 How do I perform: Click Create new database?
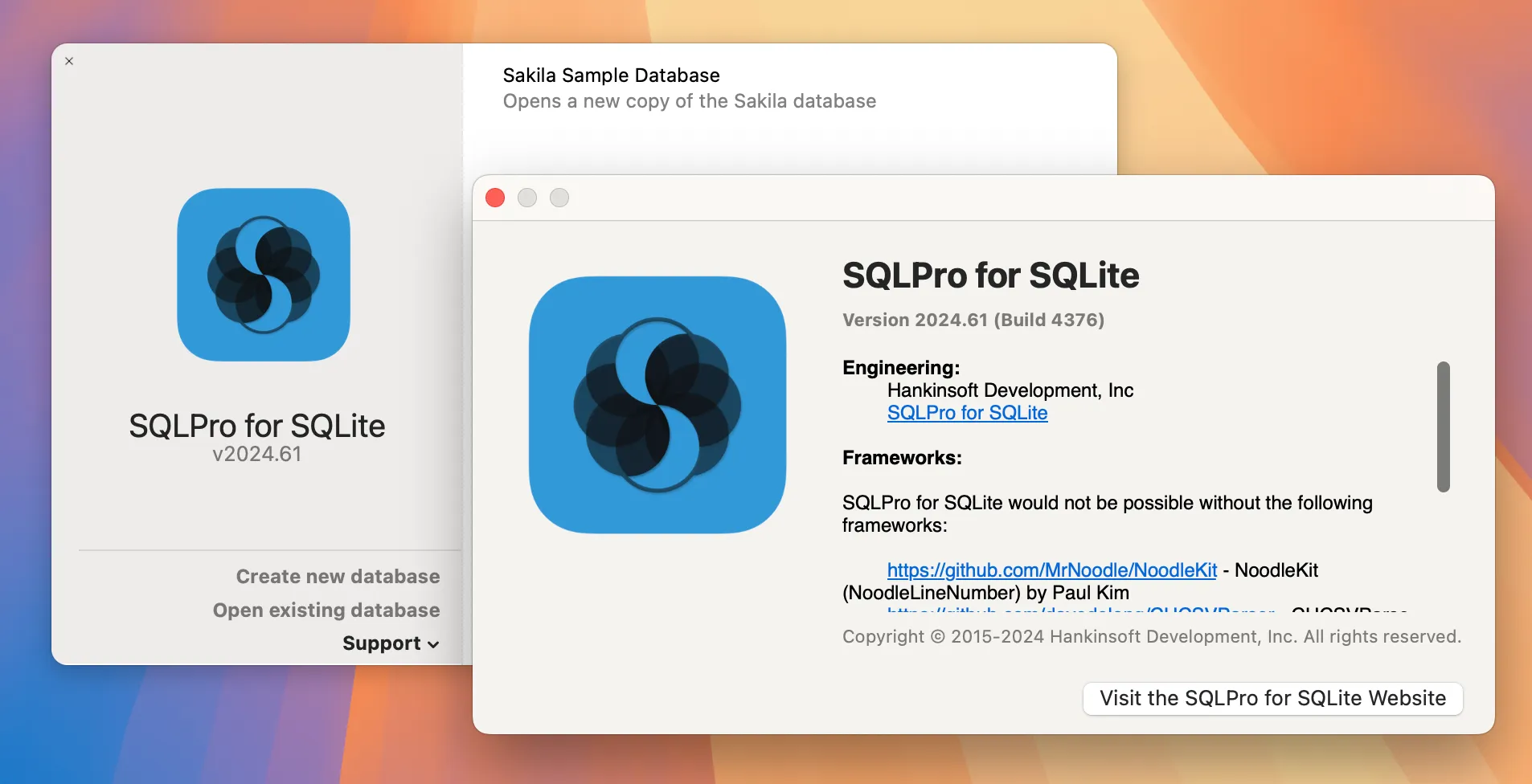(x=338, y=577)
